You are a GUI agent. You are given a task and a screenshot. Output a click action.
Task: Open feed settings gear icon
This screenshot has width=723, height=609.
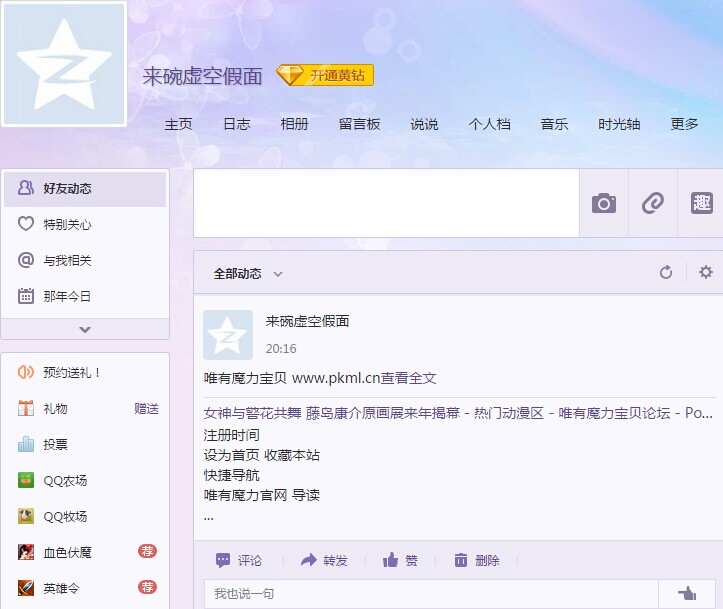click(x=706, y=273)
